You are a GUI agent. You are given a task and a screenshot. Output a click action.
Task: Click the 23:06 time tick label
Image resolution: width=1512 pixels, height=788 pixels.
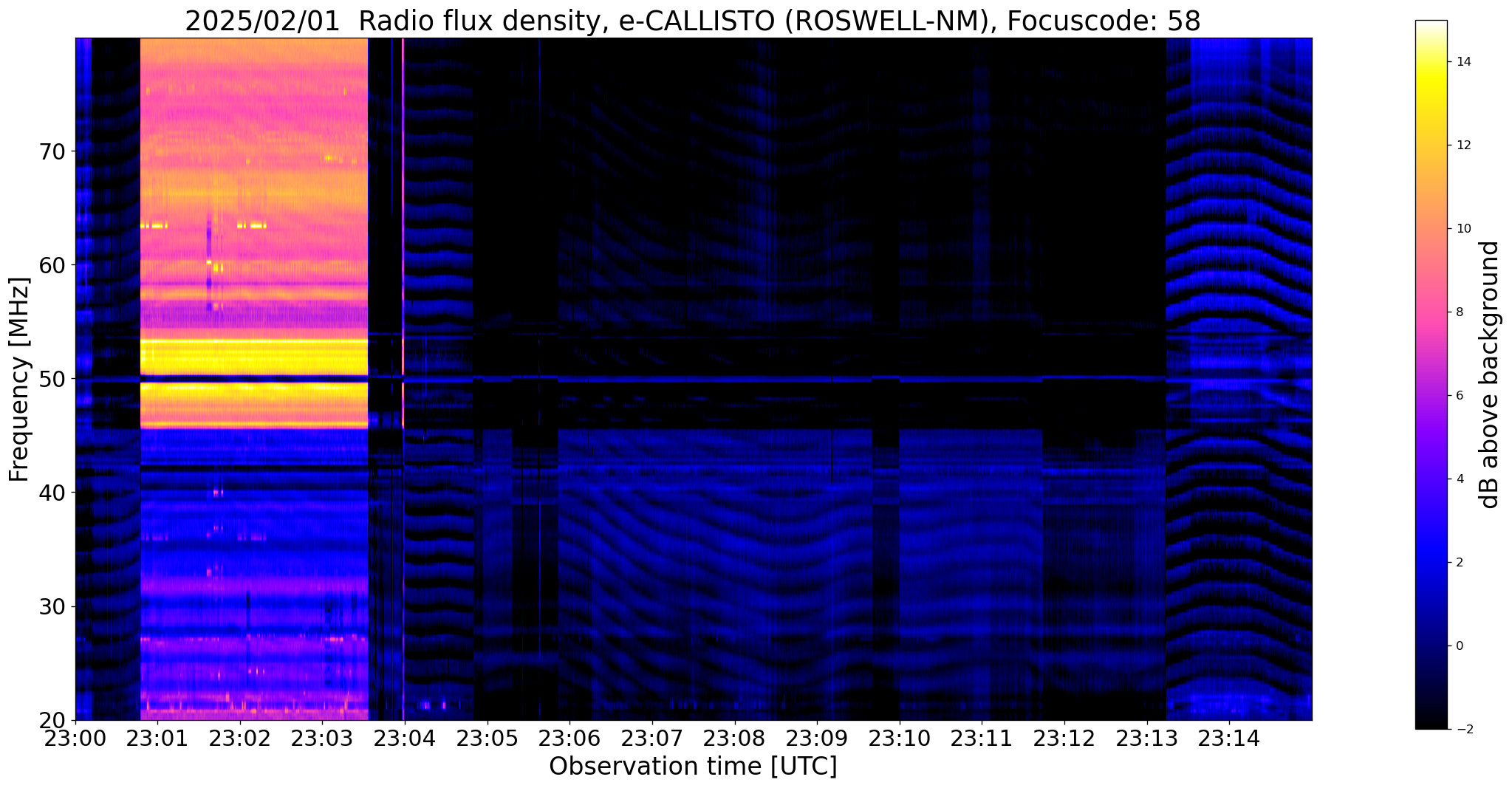coord(569,738)
